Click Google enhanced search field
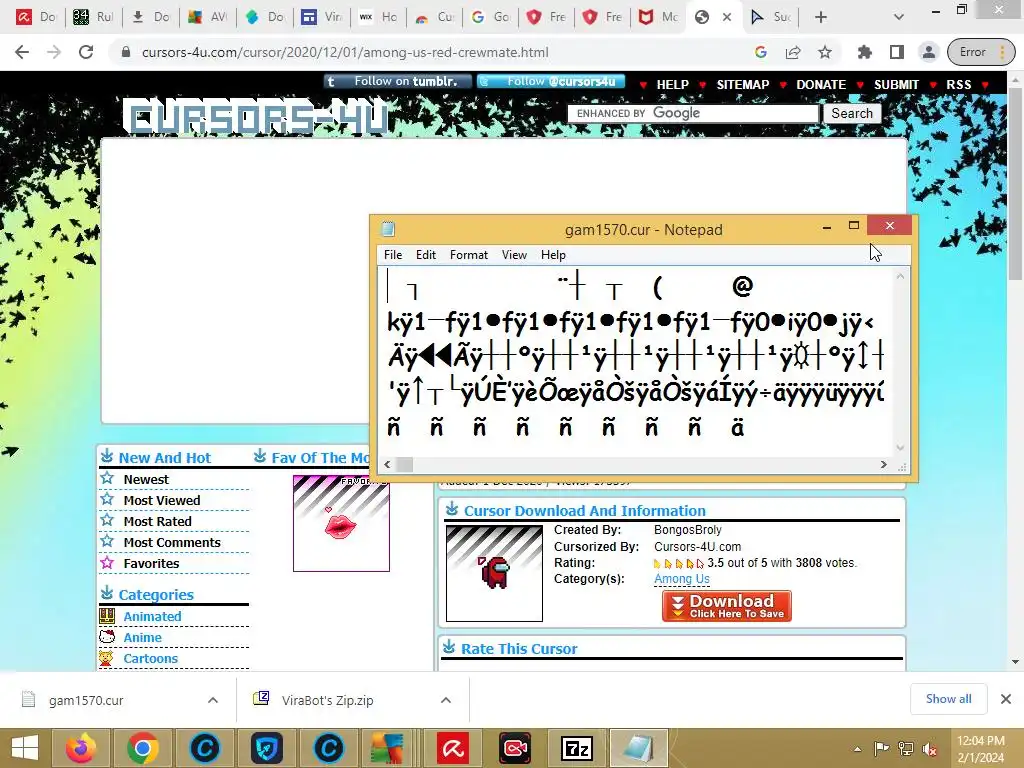The width and height of the screenshot is (1024, 768). (x=693, y=113)
